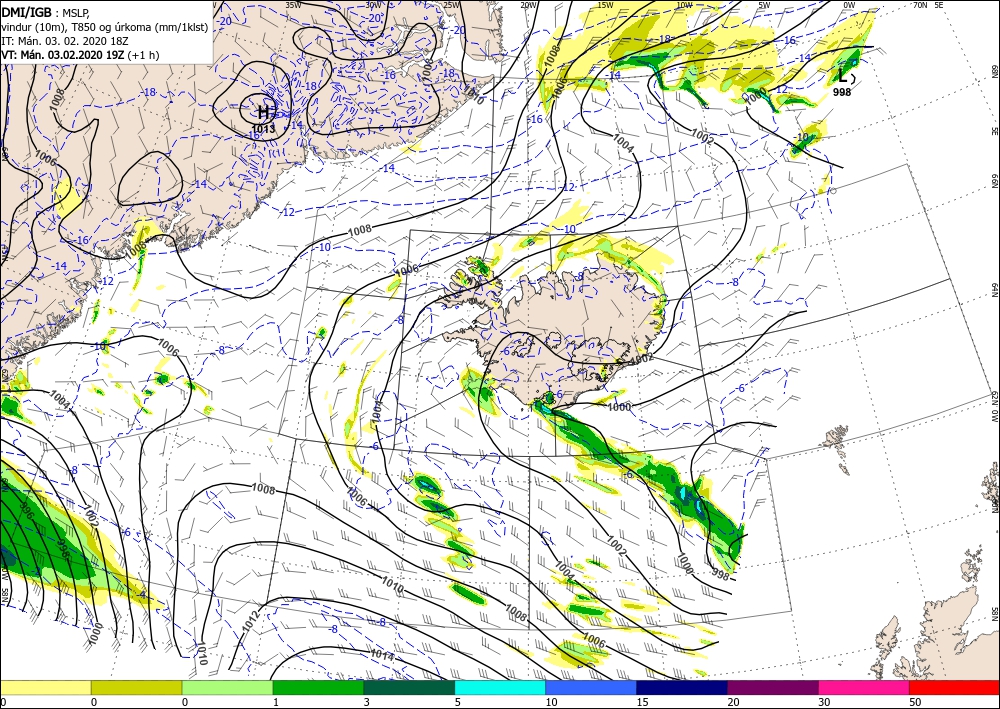The image size is (1000, 709).
Task: Click the '1013' pressure value below H
Action: (263, 129)
